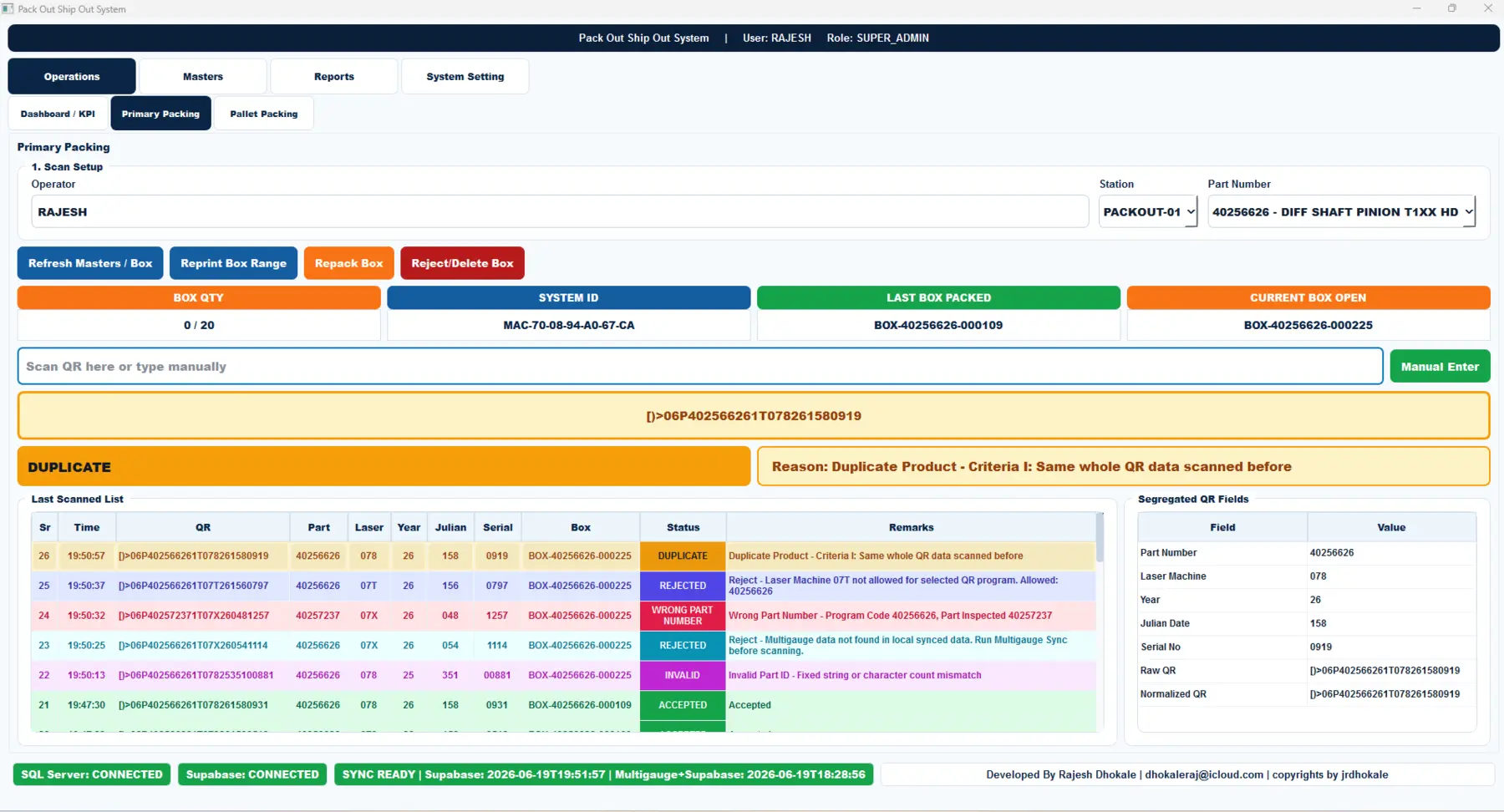Open the Part Number dropdown

[1342, 211]
